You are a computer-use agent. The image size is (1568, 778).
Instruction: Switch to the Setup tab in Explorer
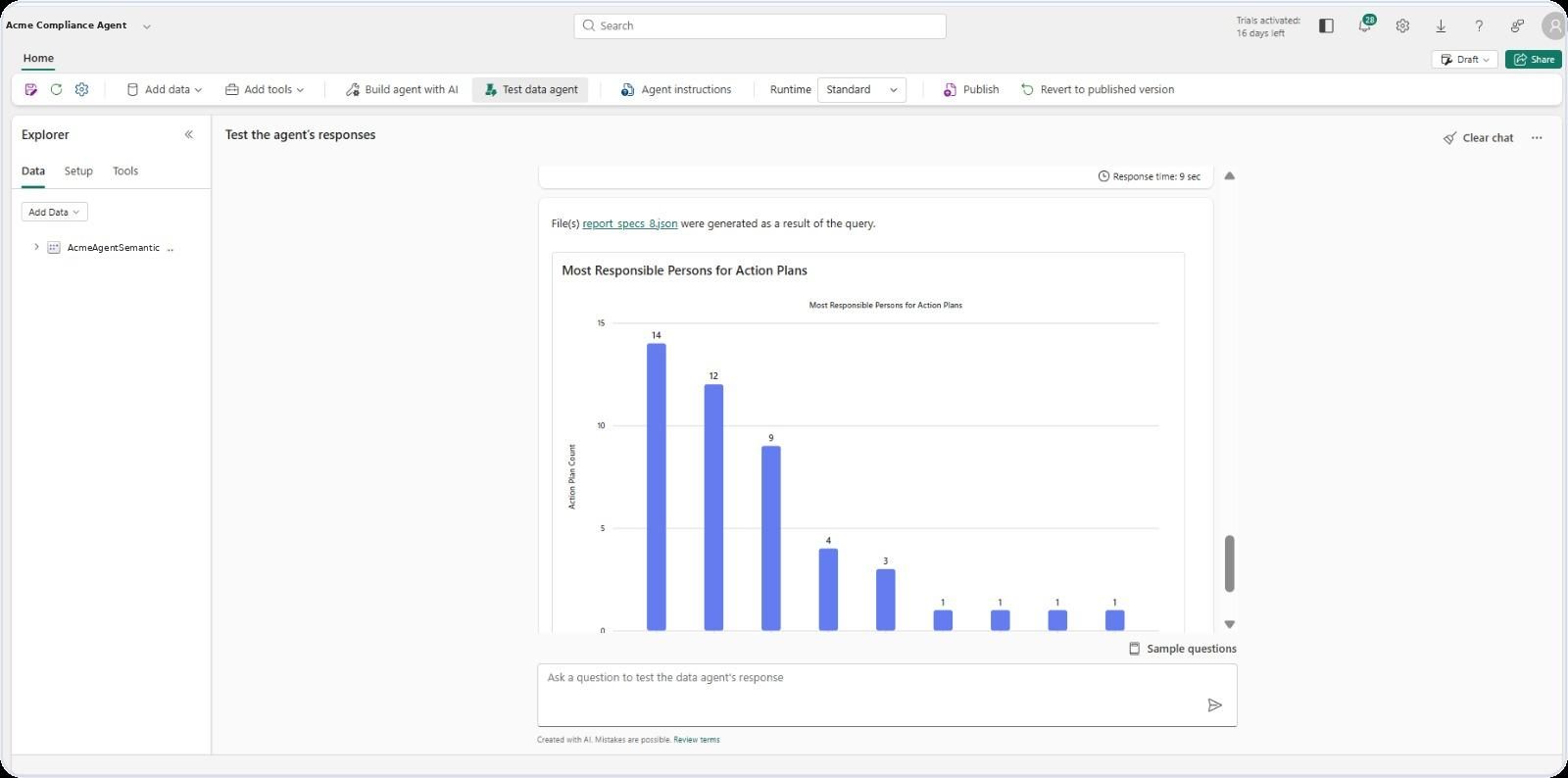click(x=78, y=170)
